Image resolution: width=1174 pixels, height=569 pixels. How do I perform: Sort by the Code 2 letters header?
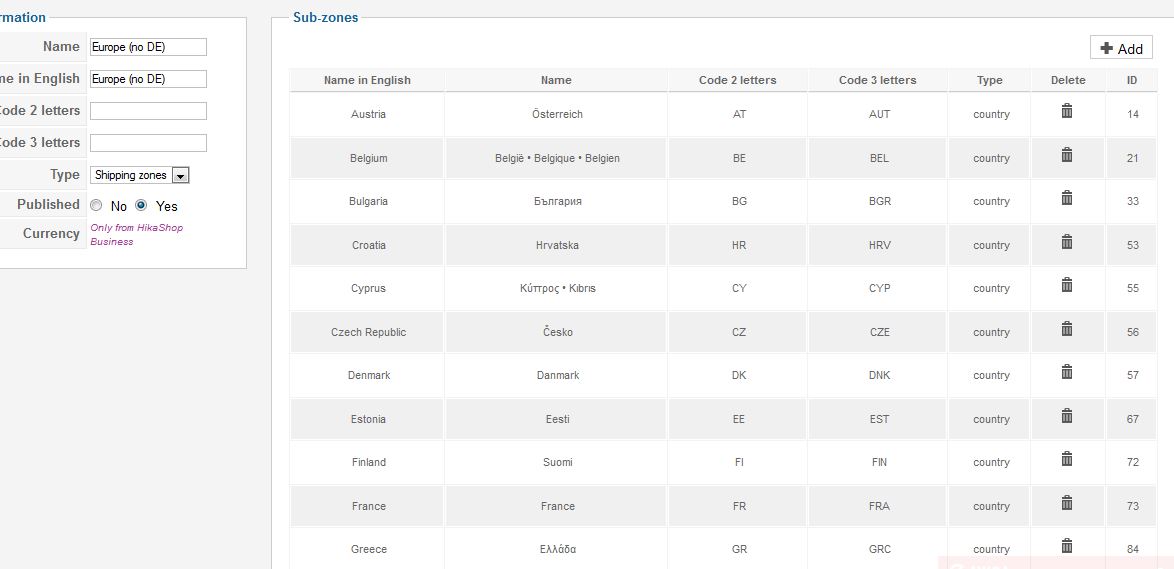(x=737, y=80)
